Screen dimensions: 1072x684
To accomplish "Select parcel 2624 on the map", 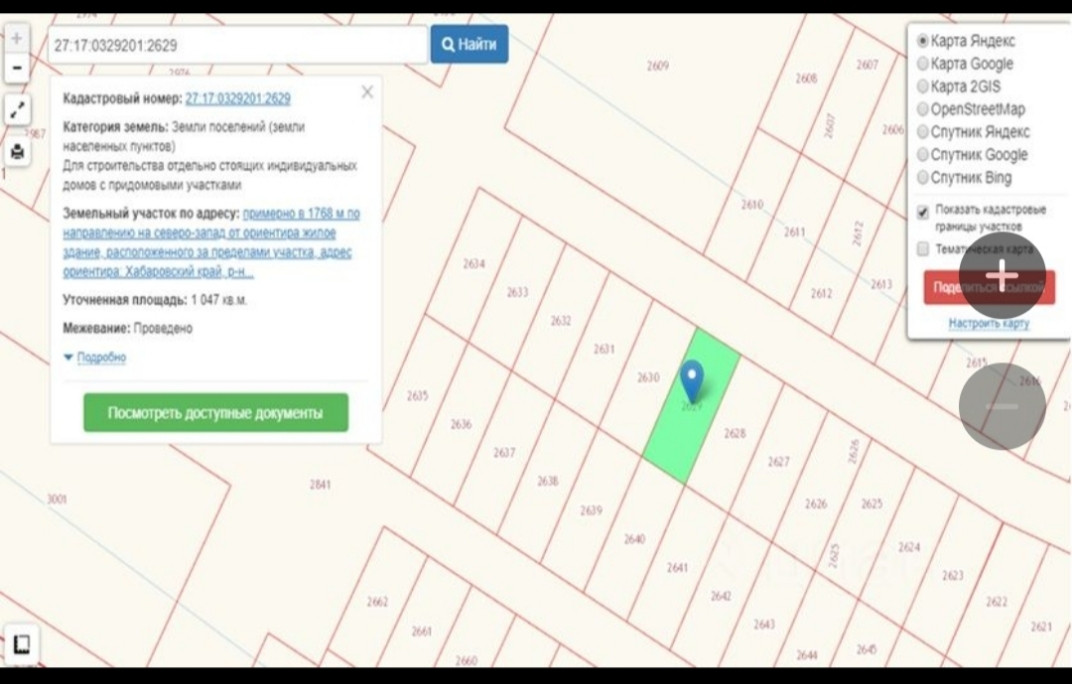I will (909, 547).
